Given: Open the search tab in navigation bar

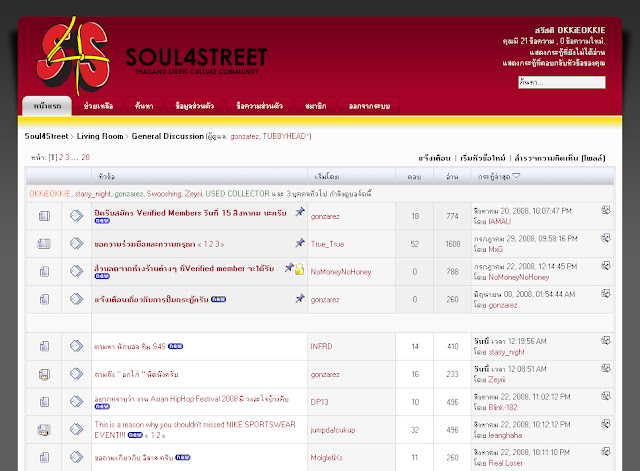Looking at the screenshot, I should click(144, 106).
